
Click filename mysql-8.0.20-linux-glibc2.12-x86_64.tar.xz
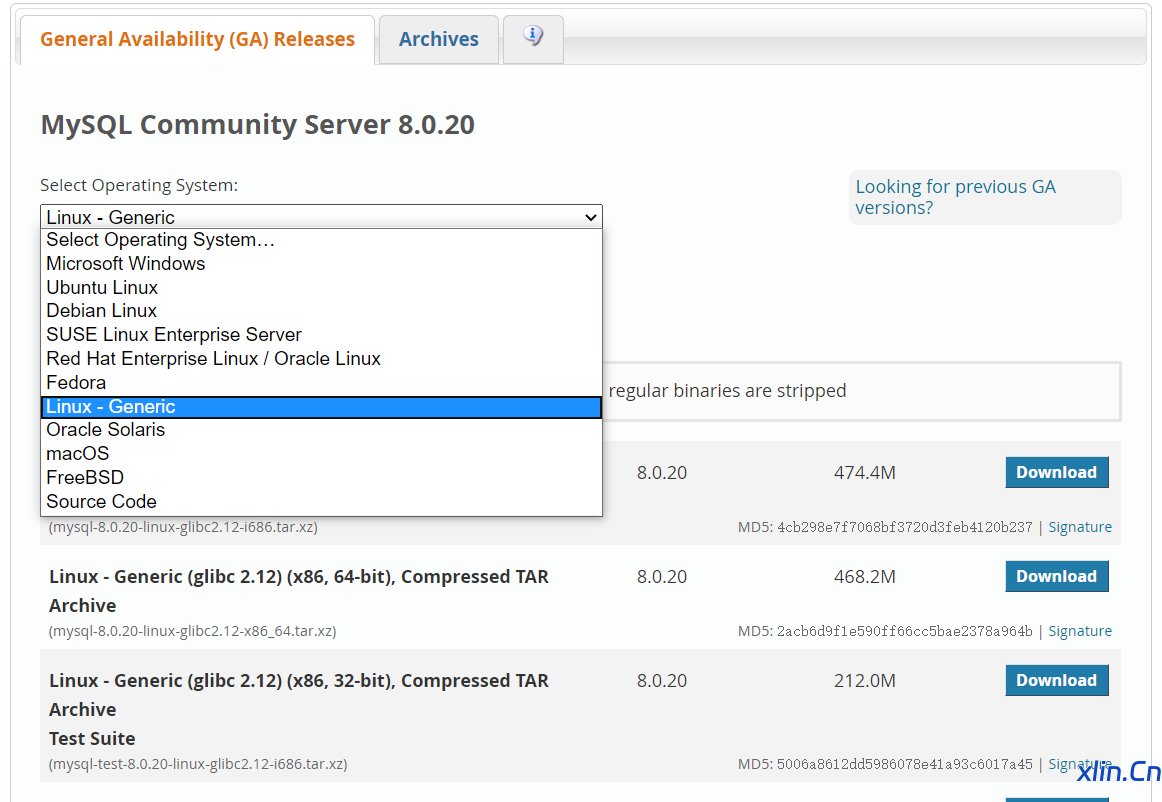point(192,631)
